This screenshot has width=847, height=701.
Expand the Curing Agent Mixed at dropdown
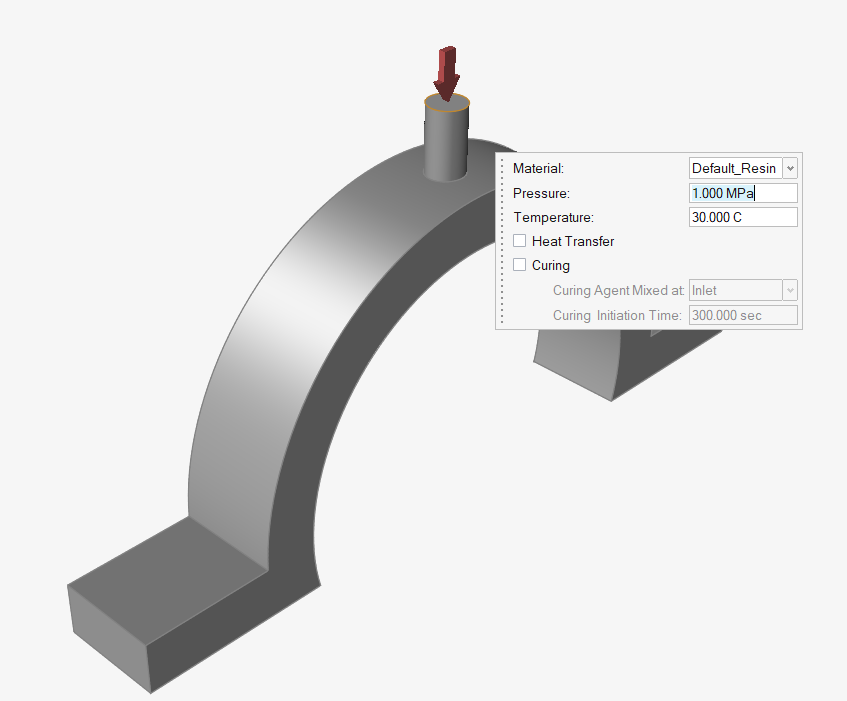click(x=790, y=291)
